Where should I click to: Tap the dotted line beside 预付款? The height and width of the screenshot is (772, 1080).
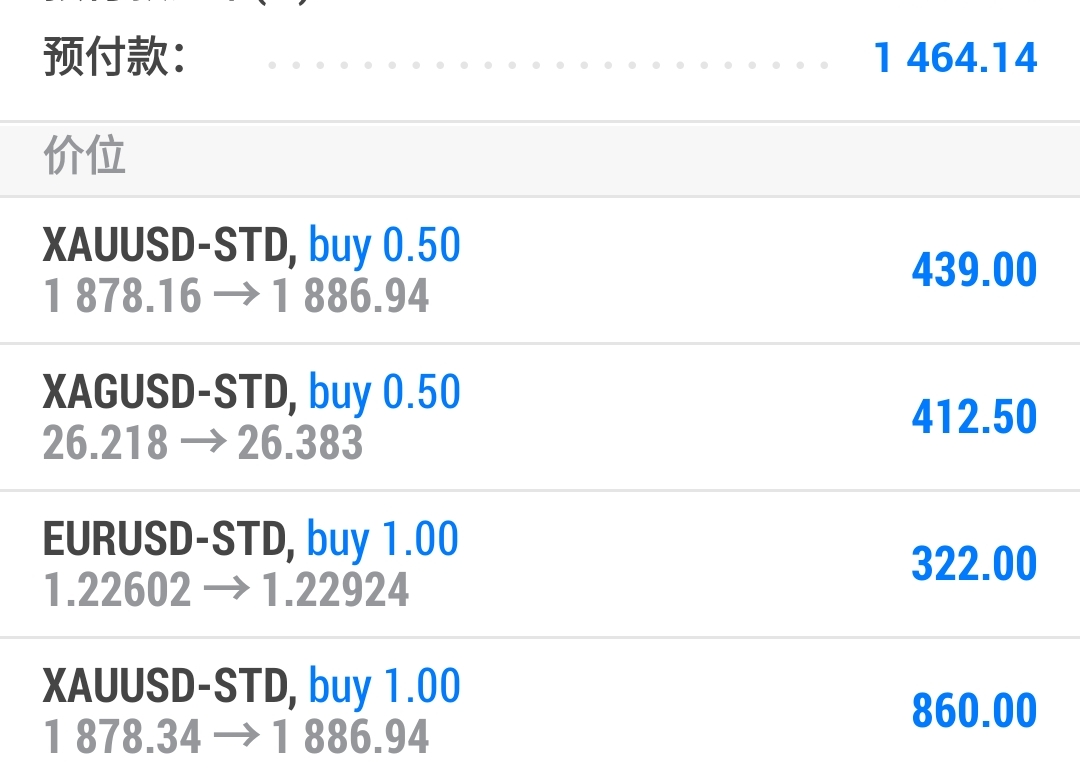tap(548, 65)
